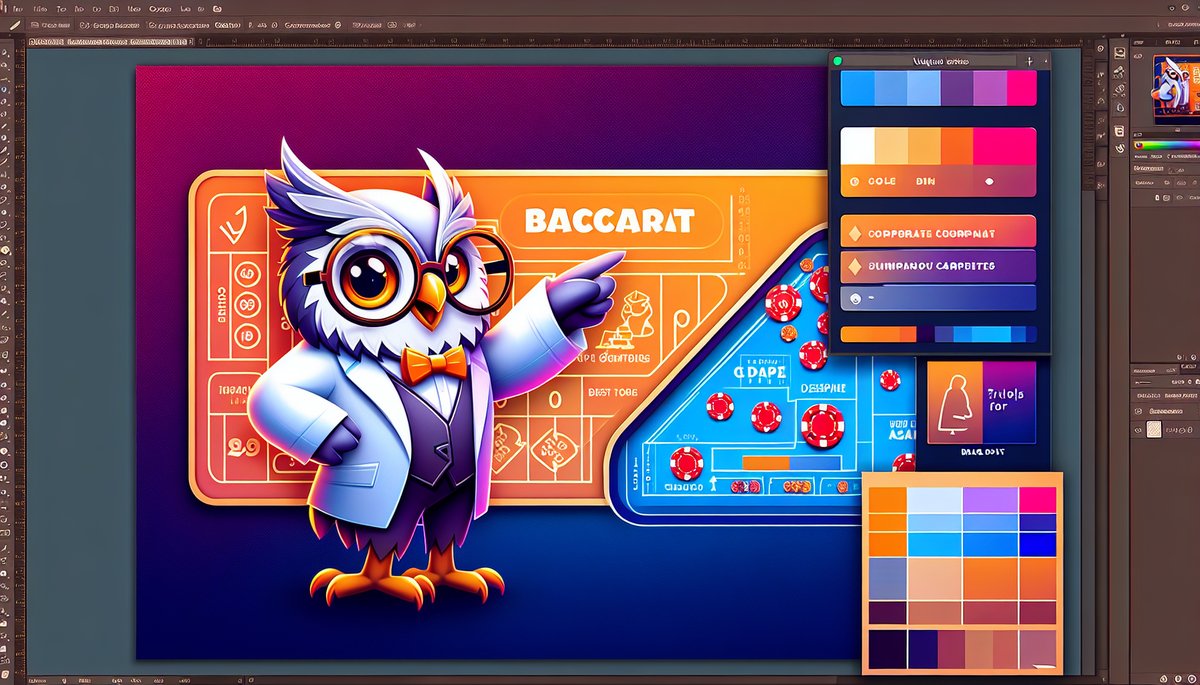Viewport: 1200px width, 685px height.
Task: Click the diamond icon beside Corporate row
Action: click(854, 234)
